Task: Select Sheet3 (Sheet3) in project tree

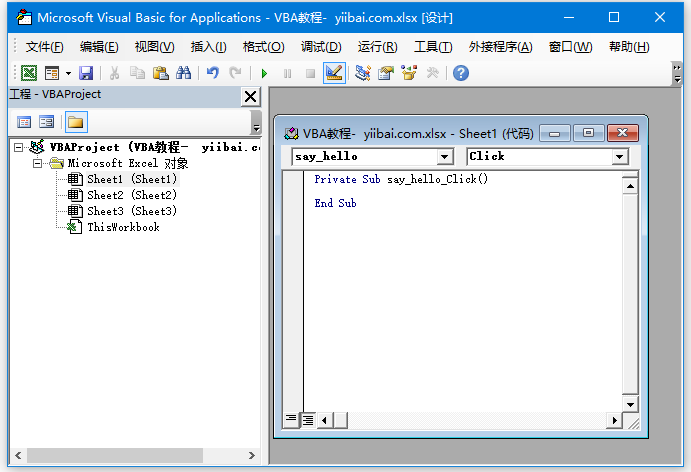Action: tap(132, 211)
